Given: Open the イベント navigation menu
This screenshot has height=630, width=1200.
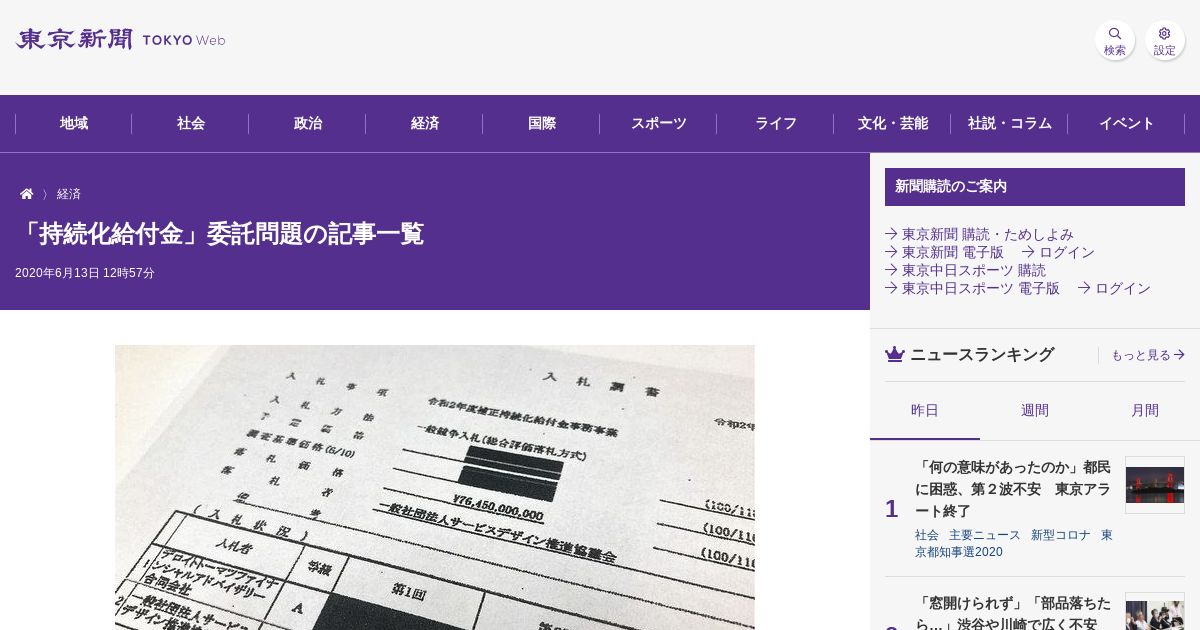Looking at the screenshot, I should click(x=1127, y=123).
